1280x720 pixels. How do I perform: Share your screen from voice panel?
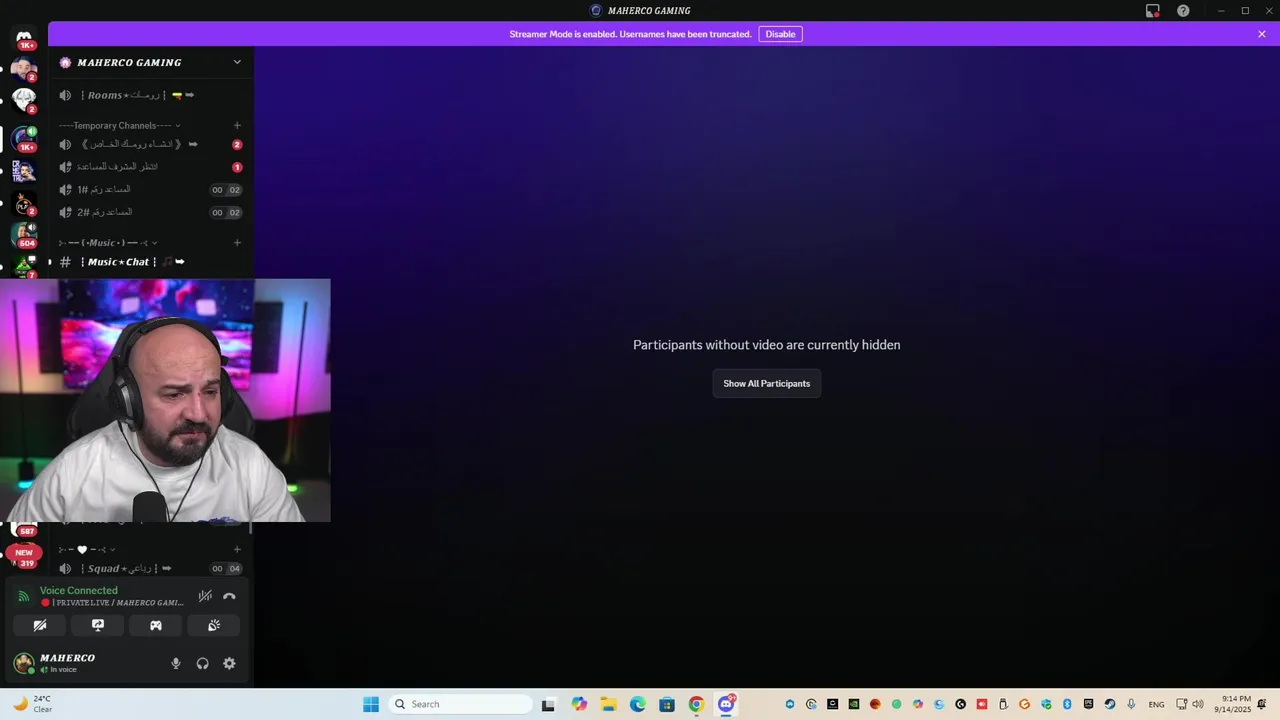click(x=98, y=625)
